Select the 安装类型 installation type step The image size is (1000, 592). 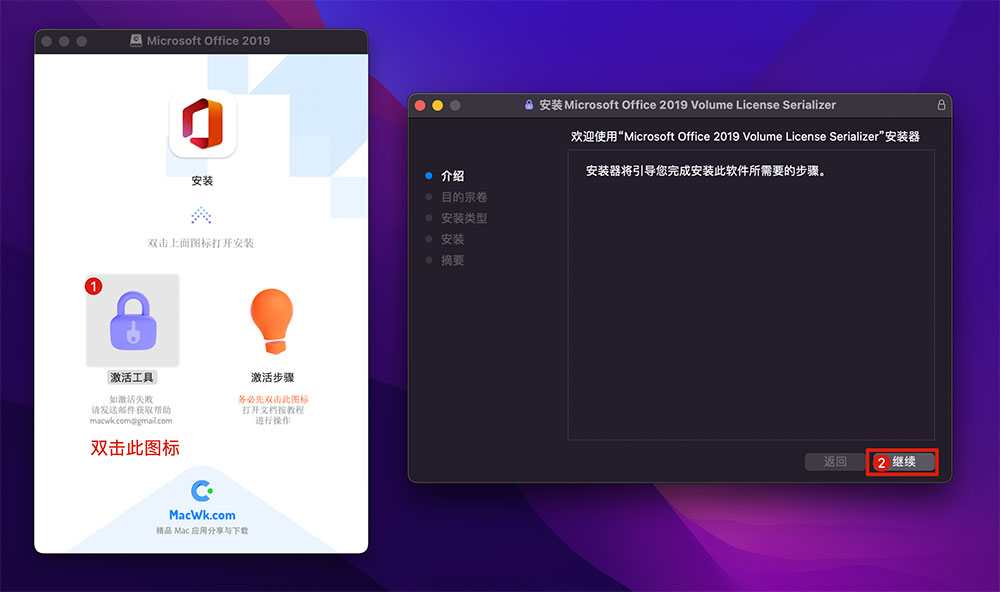(x=464, y=218)
